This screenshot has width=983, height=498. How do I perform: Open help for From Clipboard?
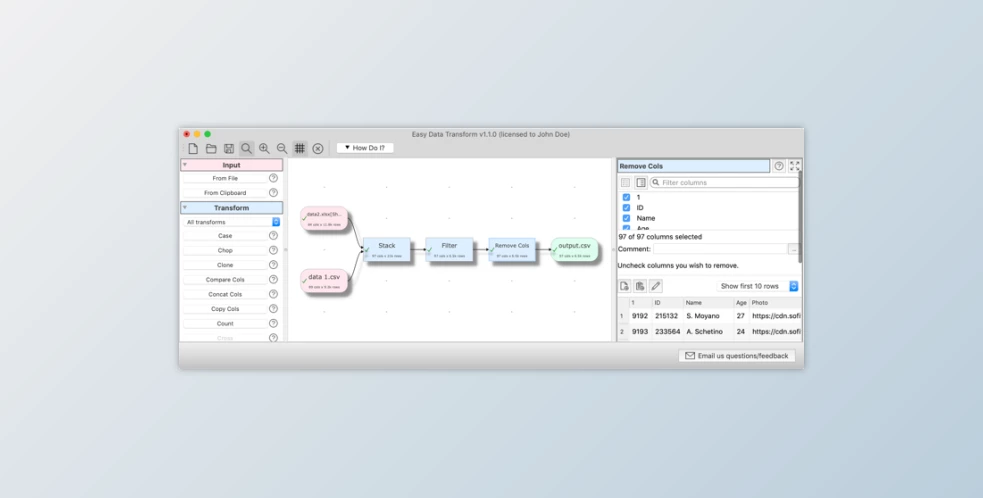[x=273, y=193]
